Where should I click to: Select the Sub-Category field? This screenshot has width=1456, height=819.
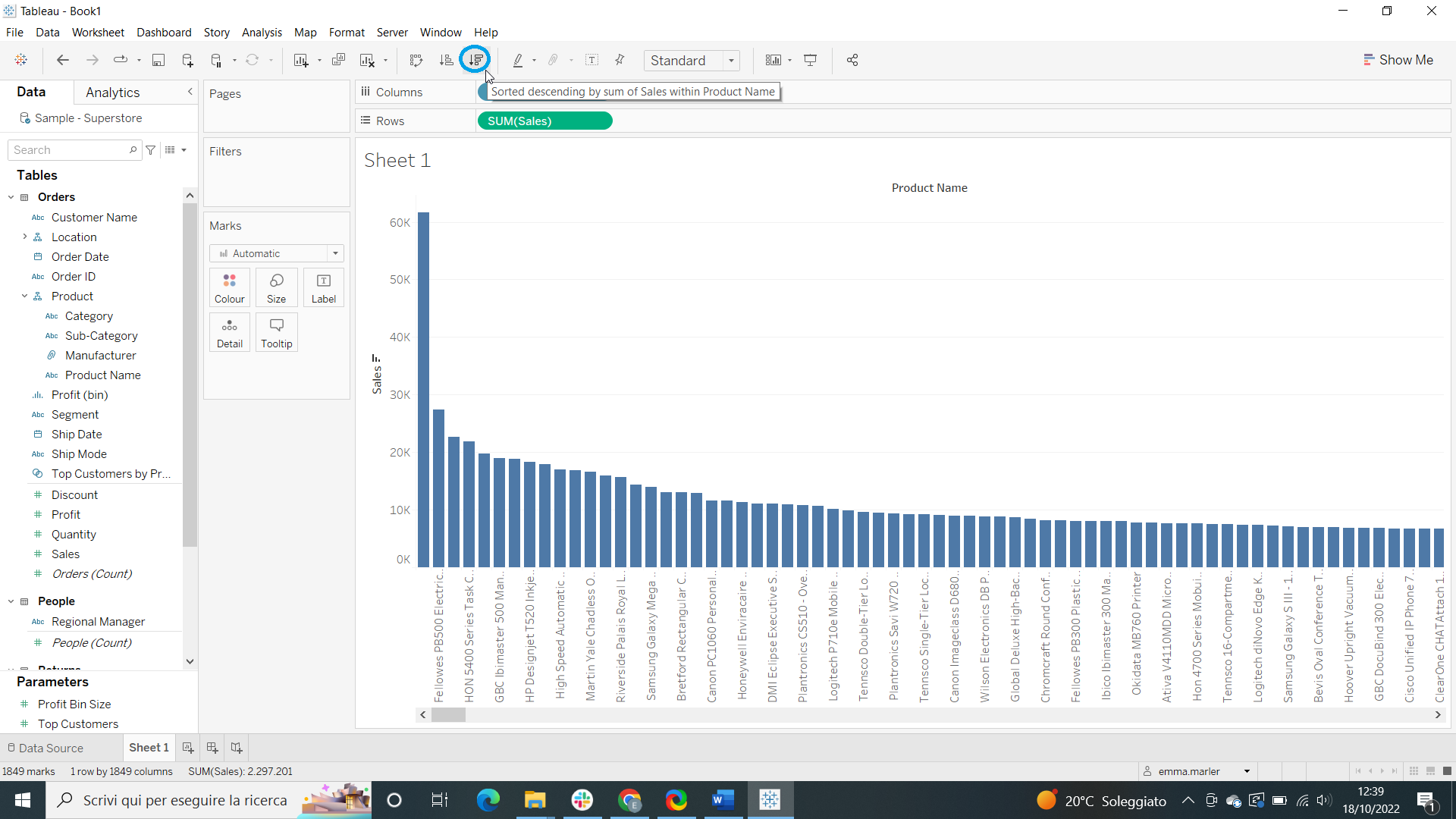(101, 335)
